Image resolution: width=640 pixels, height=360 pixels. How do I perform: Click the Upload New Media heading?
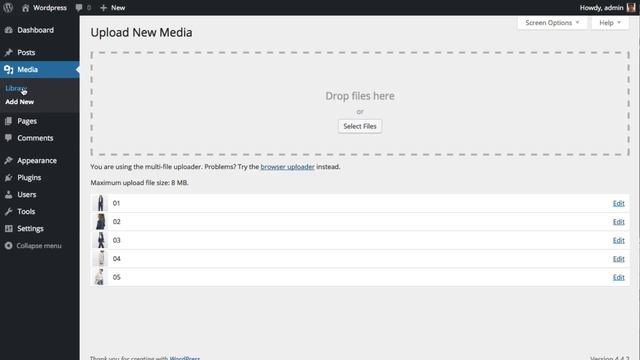click(x=141, y=33)
